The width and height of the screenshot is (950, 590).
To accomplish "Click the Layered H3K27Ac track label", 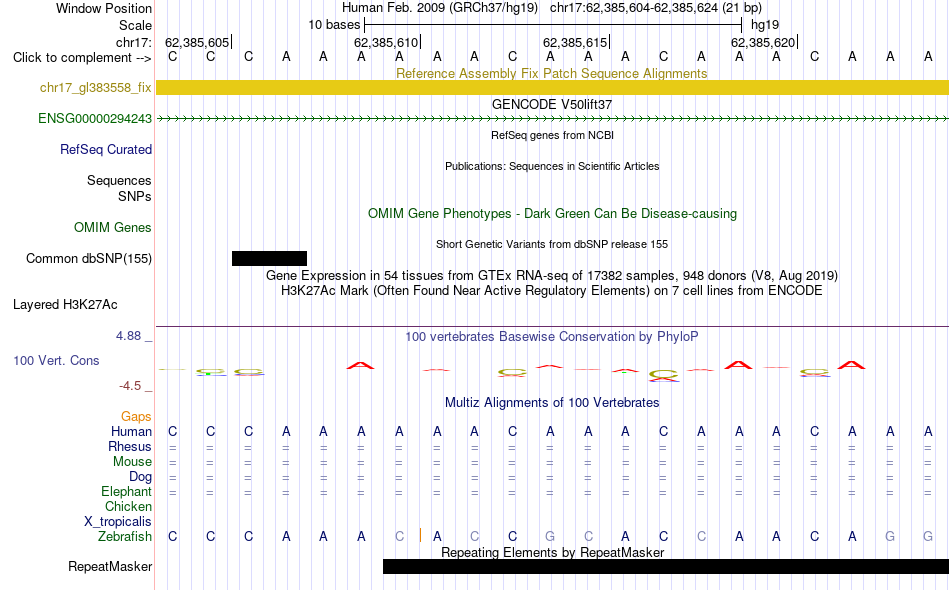I will pyautogui.click(x=65, y=305).
